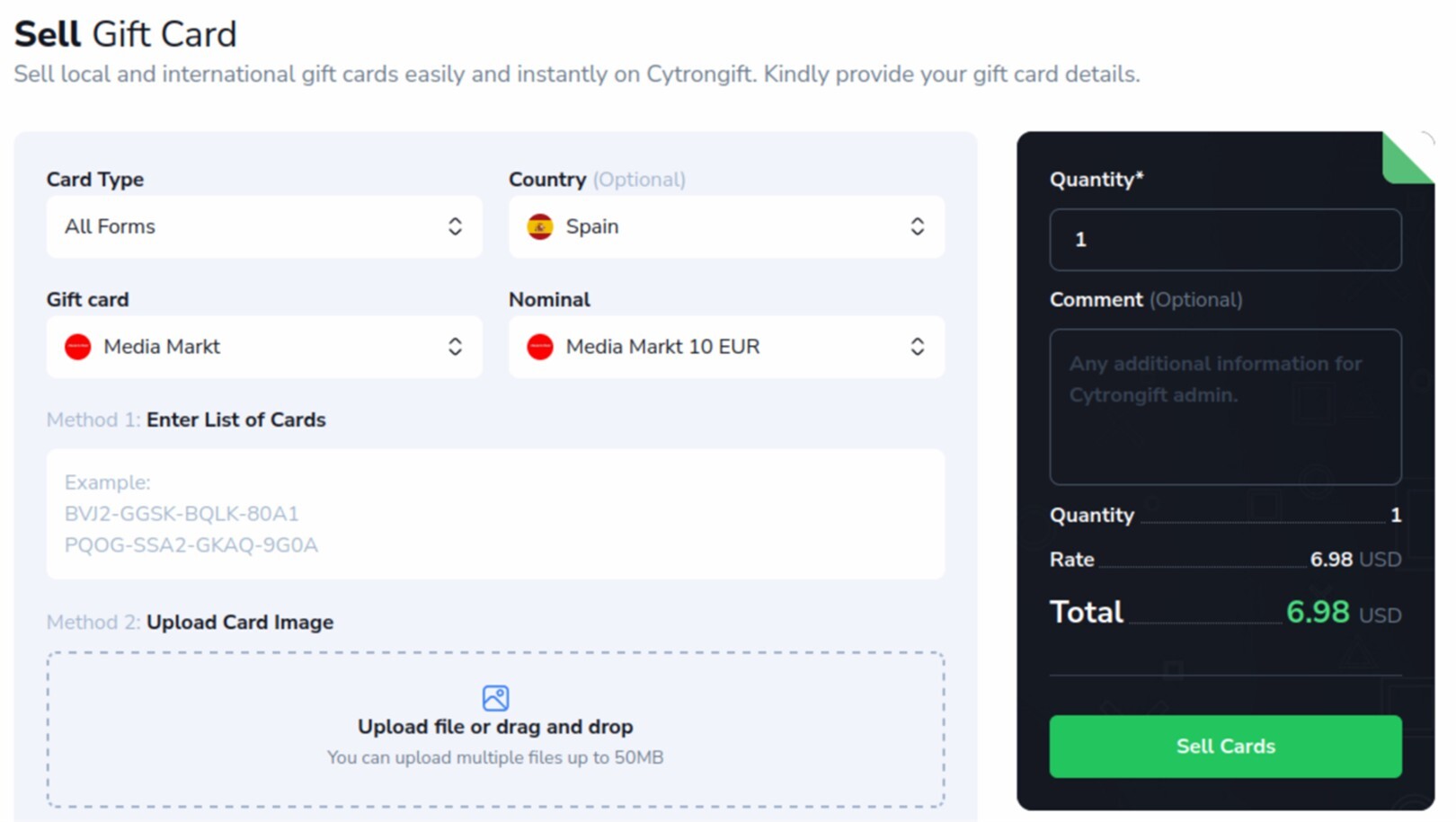Click the Comment field for Cytrongift admin
The height and width of the screenshot is (822, 1456).
pyautogui.click(x=1224, y=406)
